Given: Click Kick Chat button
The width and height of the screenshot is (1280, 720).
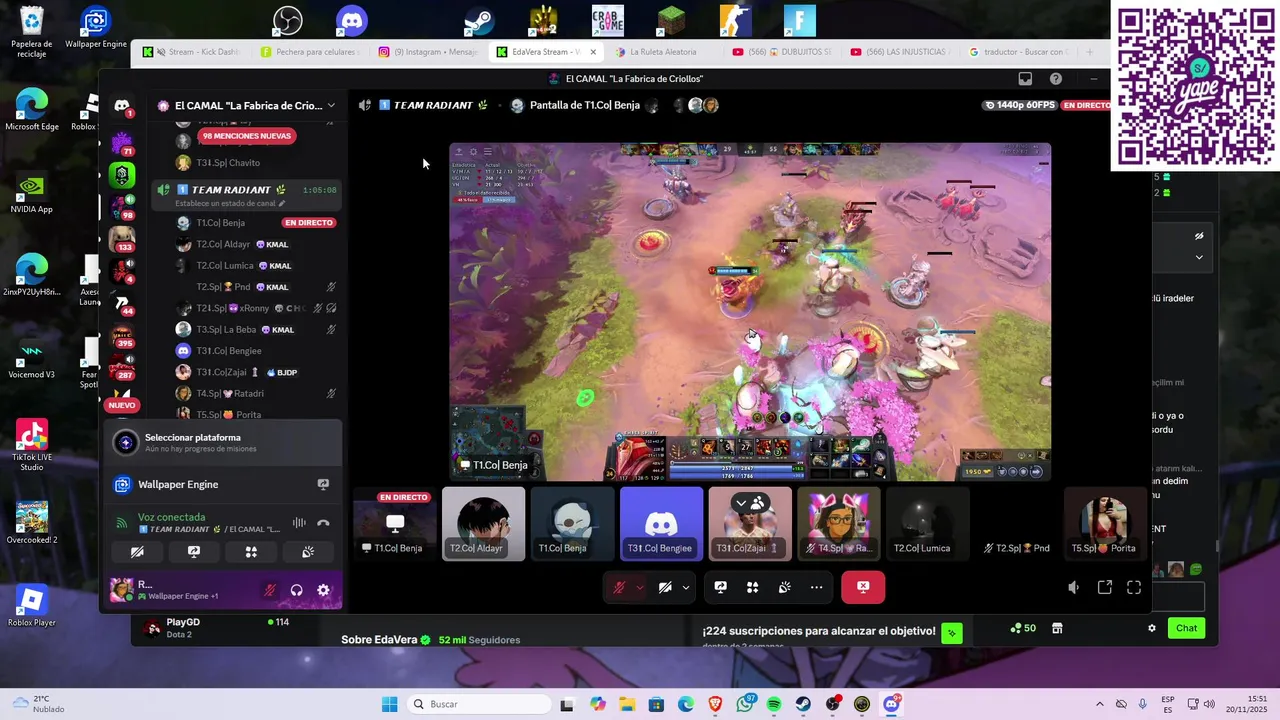Looking at the screenshot, I should coord(1186,628).
